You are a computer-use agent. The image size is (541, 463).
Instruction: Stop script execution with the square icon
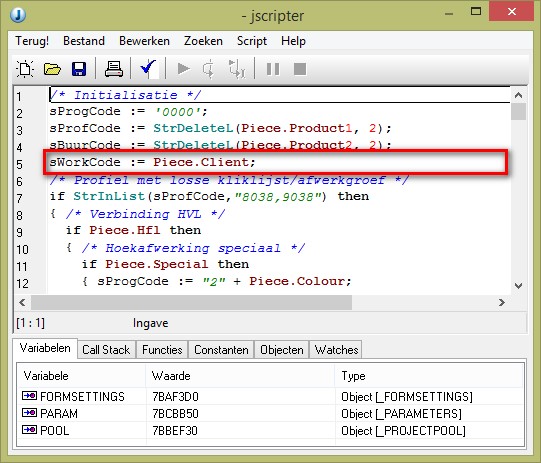300,69
